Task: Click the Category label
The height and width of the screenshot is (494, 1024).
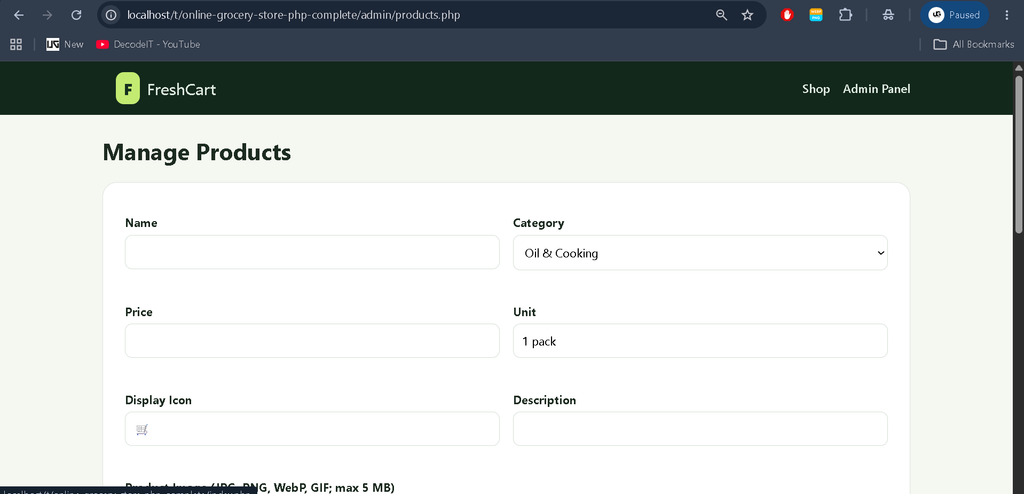Action: click(538, 223)
